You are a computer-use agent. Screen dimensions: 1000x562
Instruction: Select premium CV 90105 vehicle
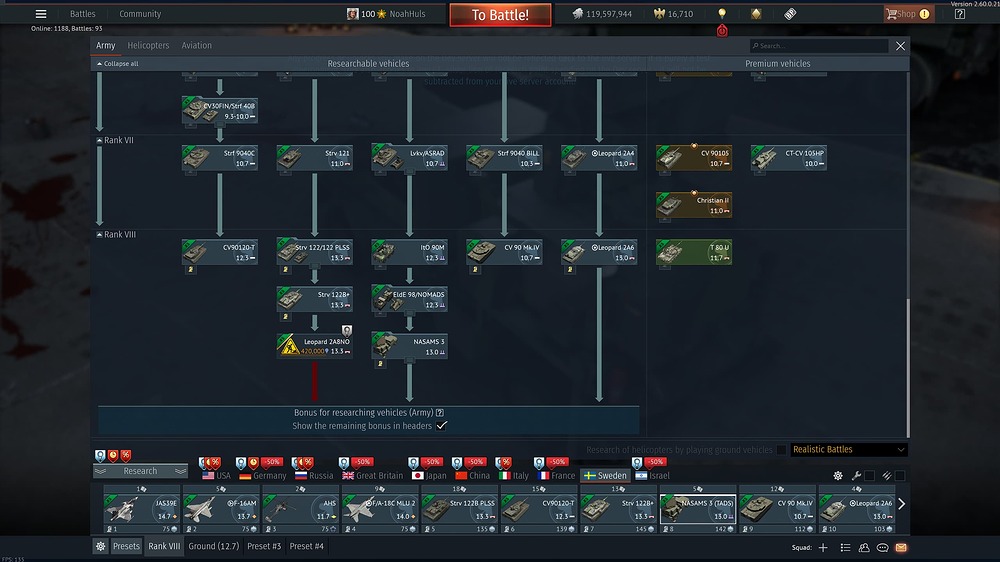tap(694, 158)
